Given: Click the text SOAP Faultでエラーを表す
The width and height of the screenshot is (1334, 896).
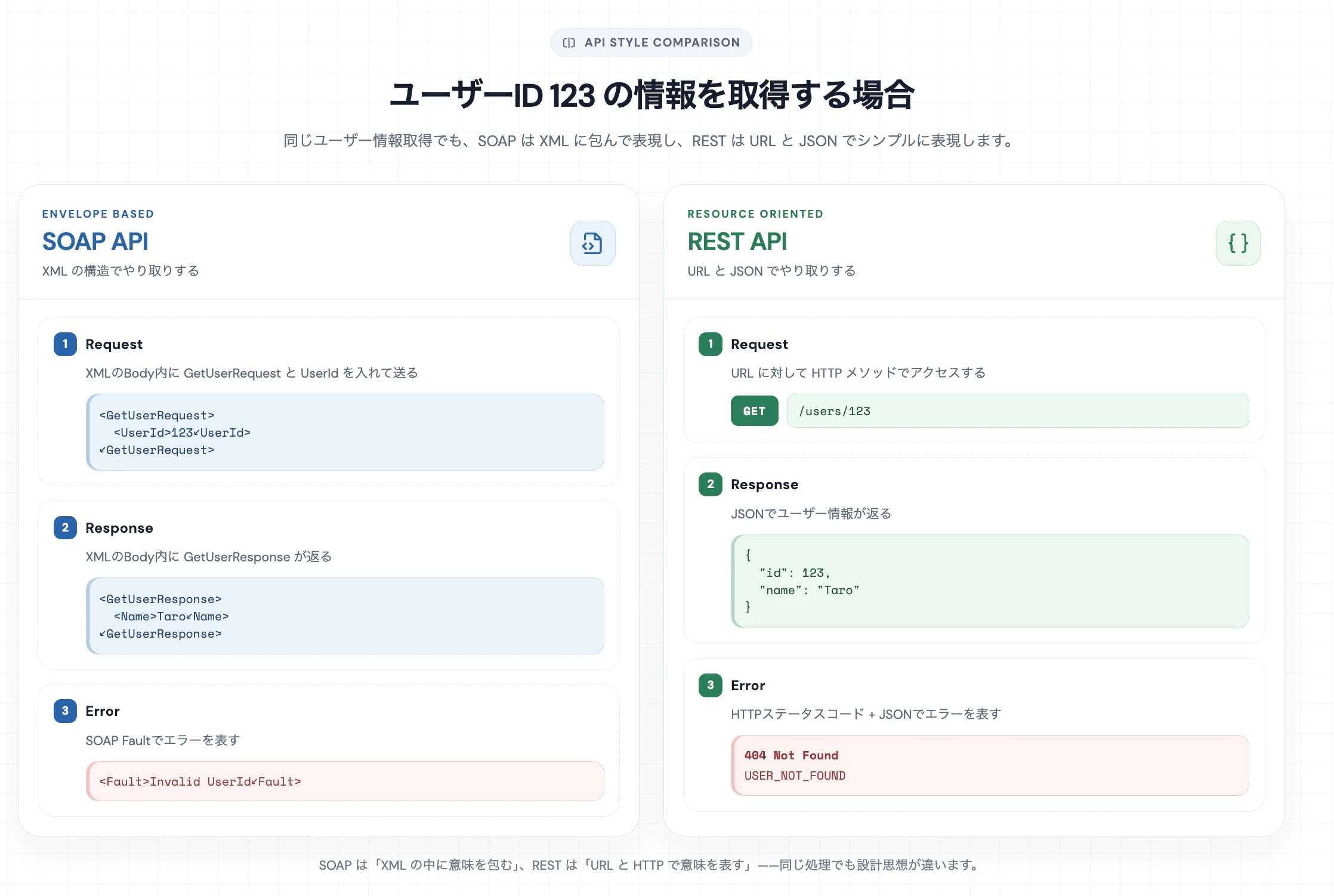Looking at the screenshot, I should click(163, 740).
